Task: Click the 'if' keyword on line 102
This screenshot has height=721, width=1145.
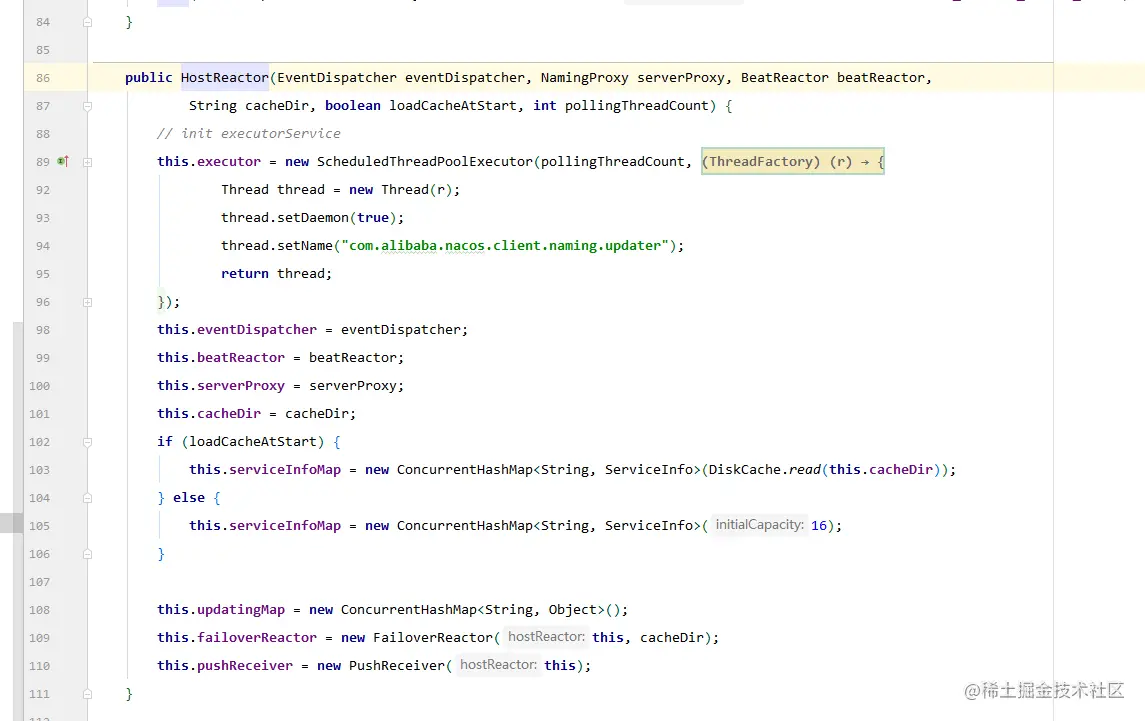Action: (165, 441)
